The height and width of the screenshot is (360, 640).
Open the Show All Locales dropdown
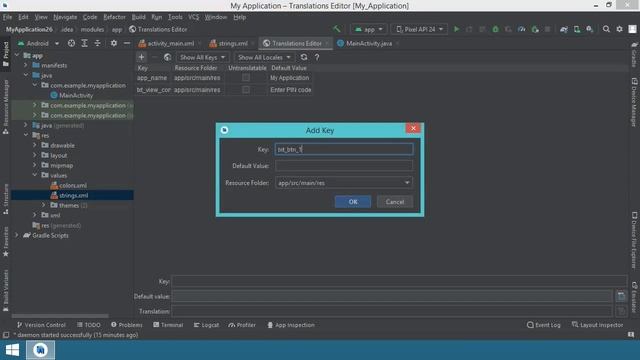tap(264, 57)
